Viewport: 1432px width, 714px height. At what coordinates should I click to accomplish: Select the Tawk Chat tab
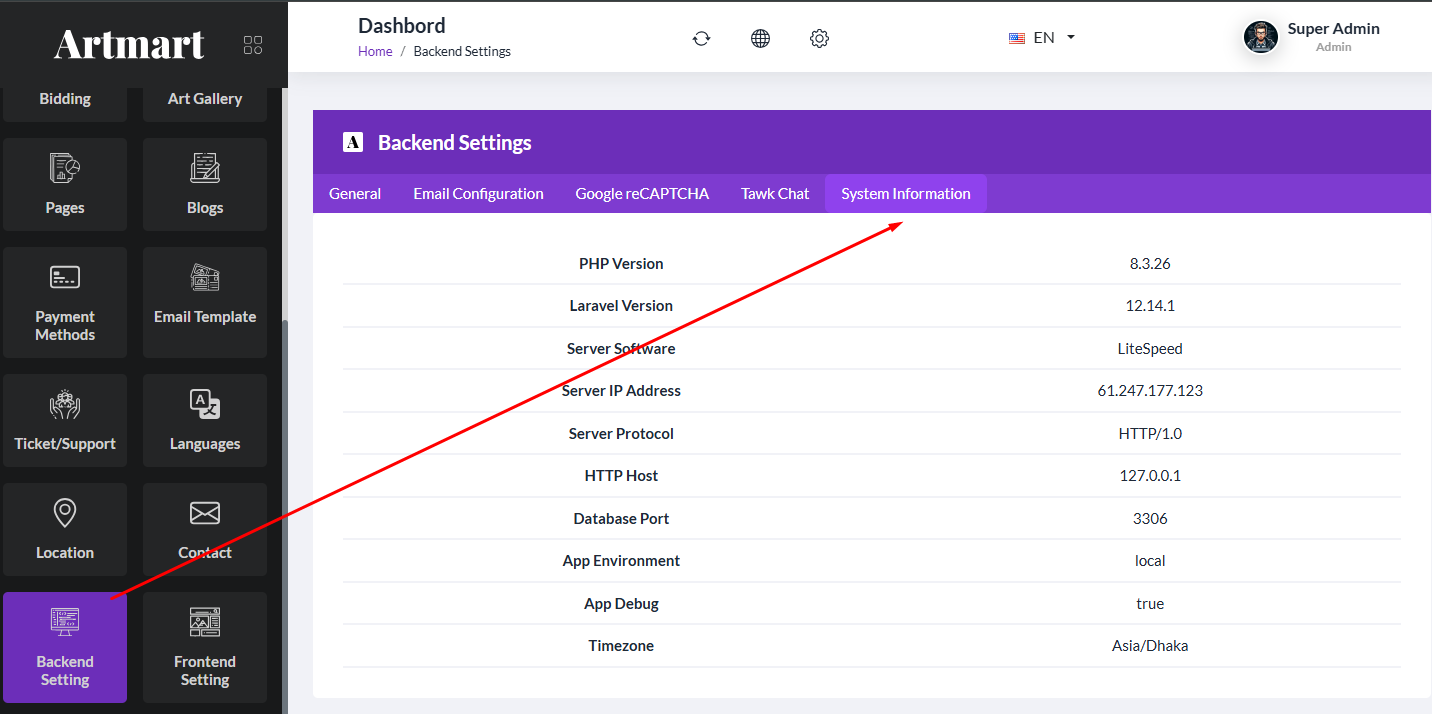pos(775,194)
